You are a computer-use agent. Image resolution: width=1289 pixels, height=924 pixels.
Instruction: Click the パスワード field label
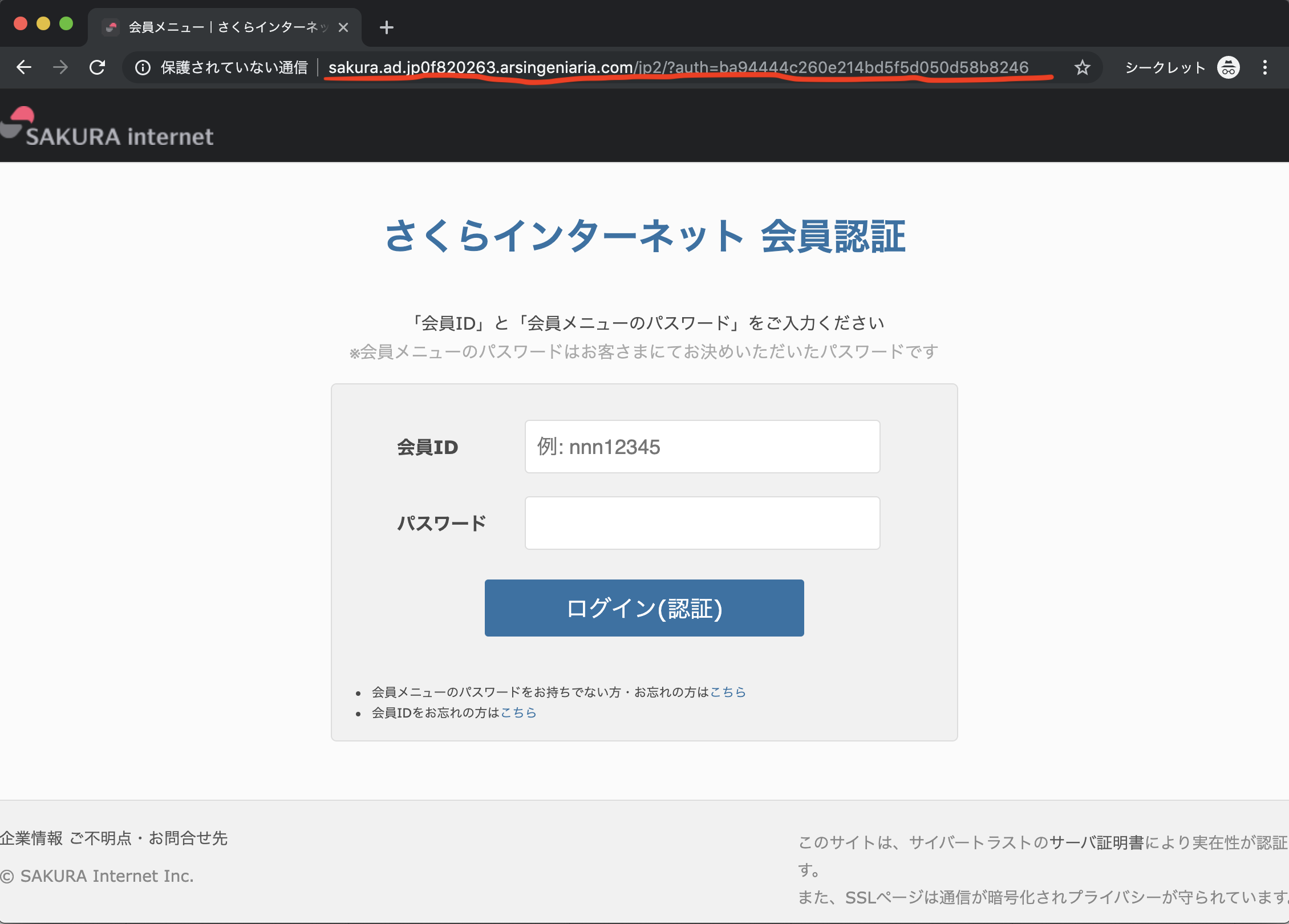point(441,523)
